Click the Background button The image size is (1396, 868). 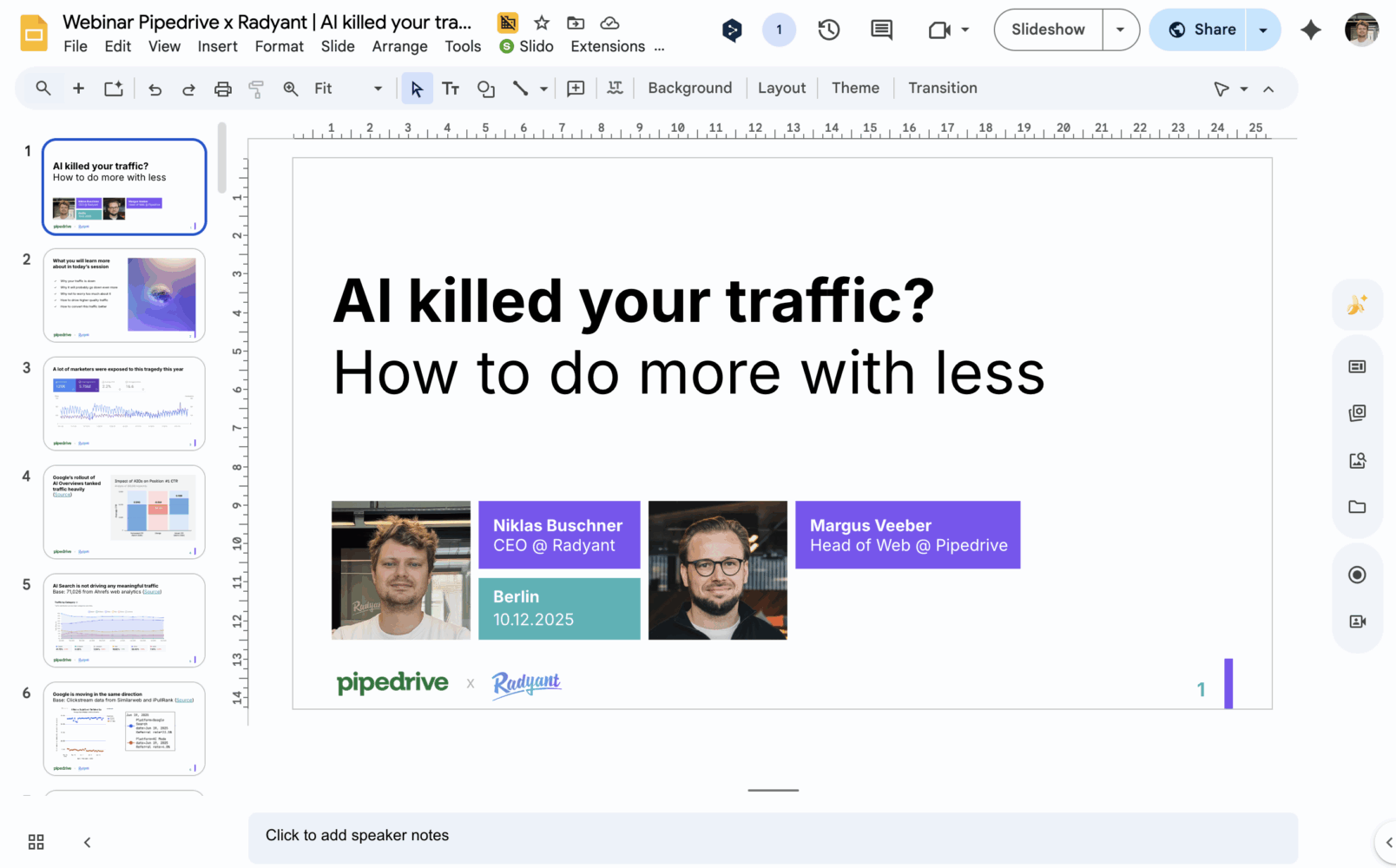click(689, 89)
